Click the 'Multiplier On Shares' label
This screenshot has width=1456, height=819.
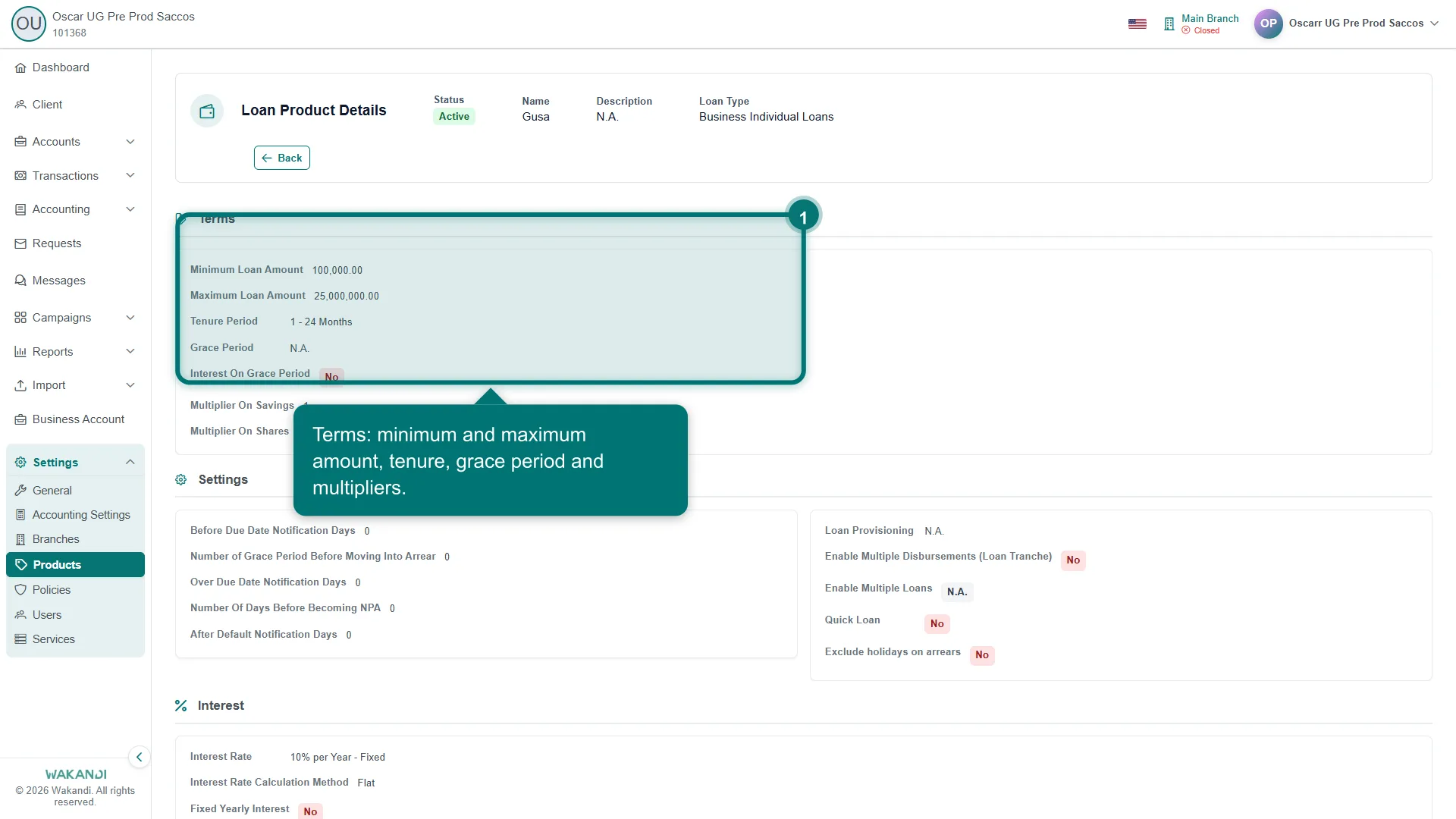[x=240, y=431]
